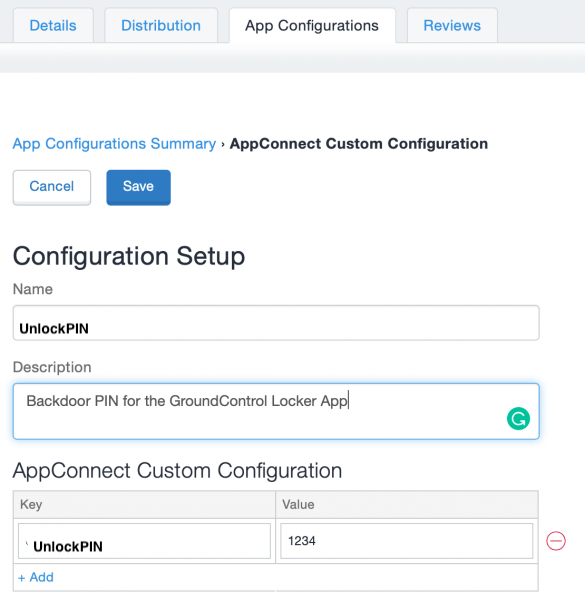Click the bold AppConnect Custom Configuration breadcrumb

358,144
